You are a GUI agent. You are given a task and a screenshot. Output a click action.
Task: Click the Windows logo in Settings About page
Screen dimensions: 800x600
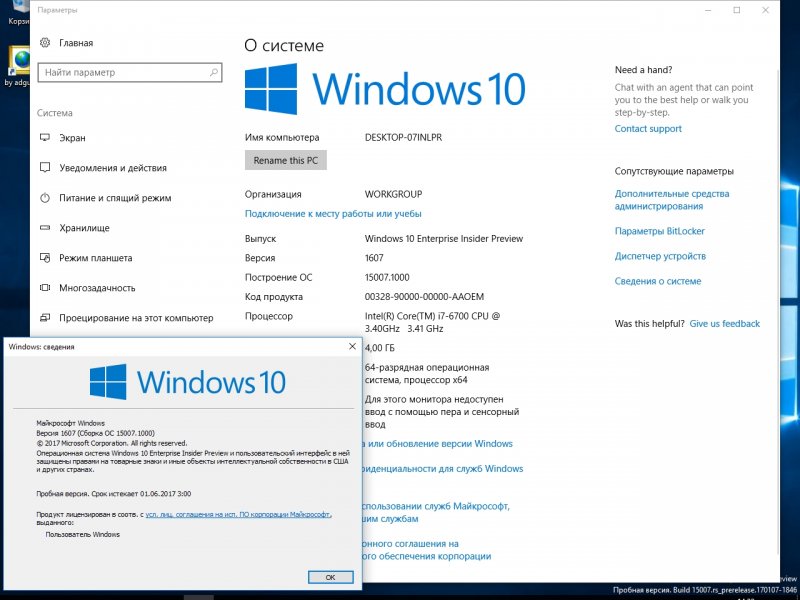click(x=271, y=89)
